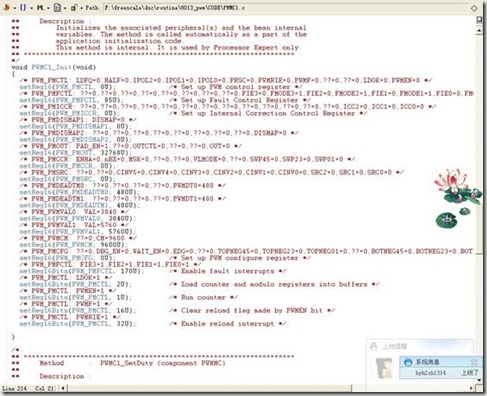This screenshot has width=487, height=396.
Task: Click settings icon on system message popup
Action: coord(474,362)
